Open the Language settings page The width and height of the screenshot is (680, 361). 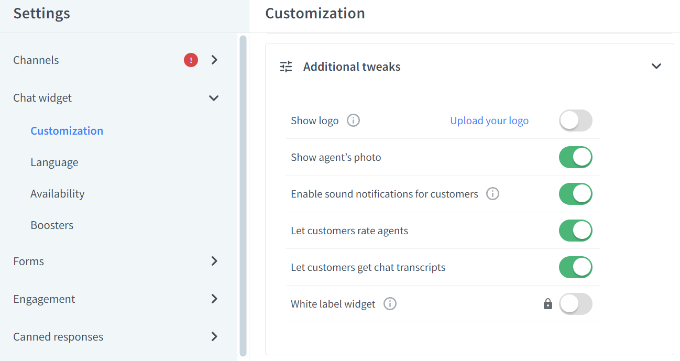click(x=54, y=162)
